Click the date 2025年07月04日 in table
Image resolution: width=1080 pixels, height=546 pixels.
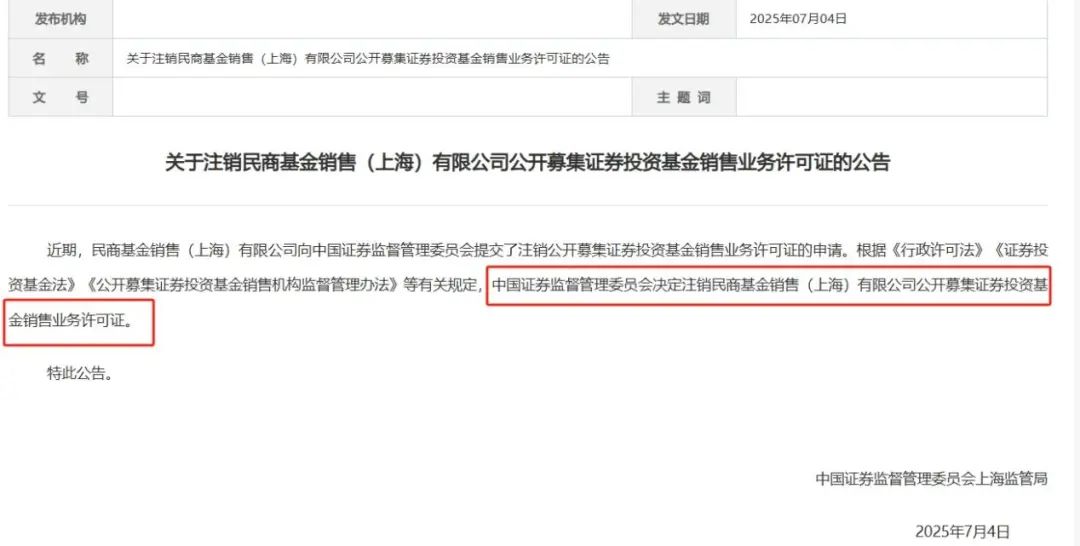(798, 19)
